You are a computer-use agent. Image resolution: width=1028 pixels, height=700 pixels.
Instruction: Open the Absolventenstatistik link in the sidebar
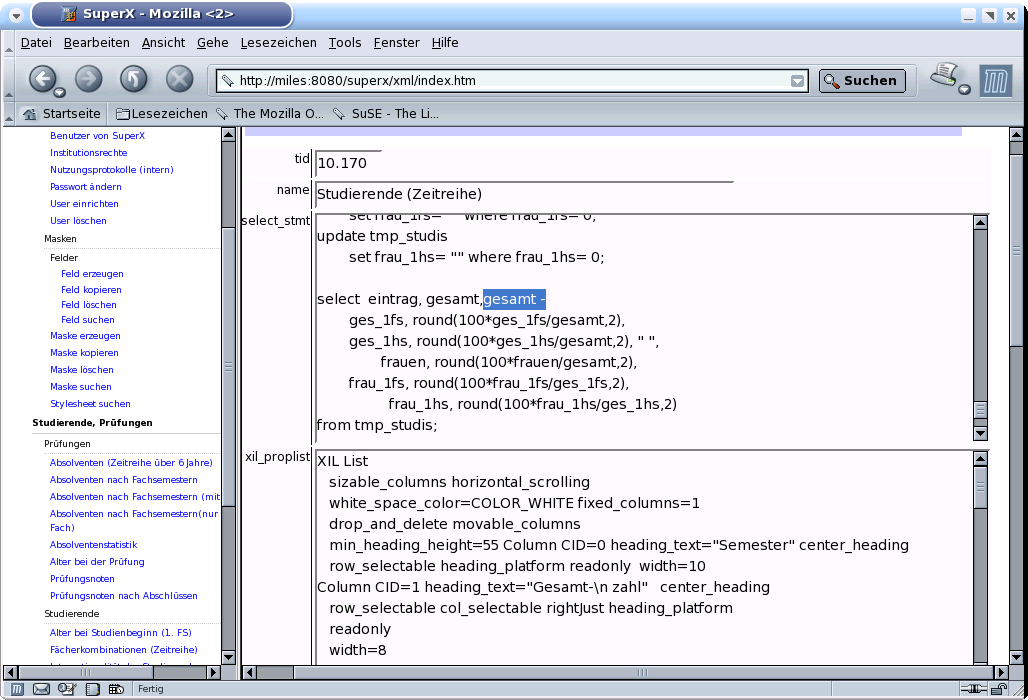tap(93, 545)
